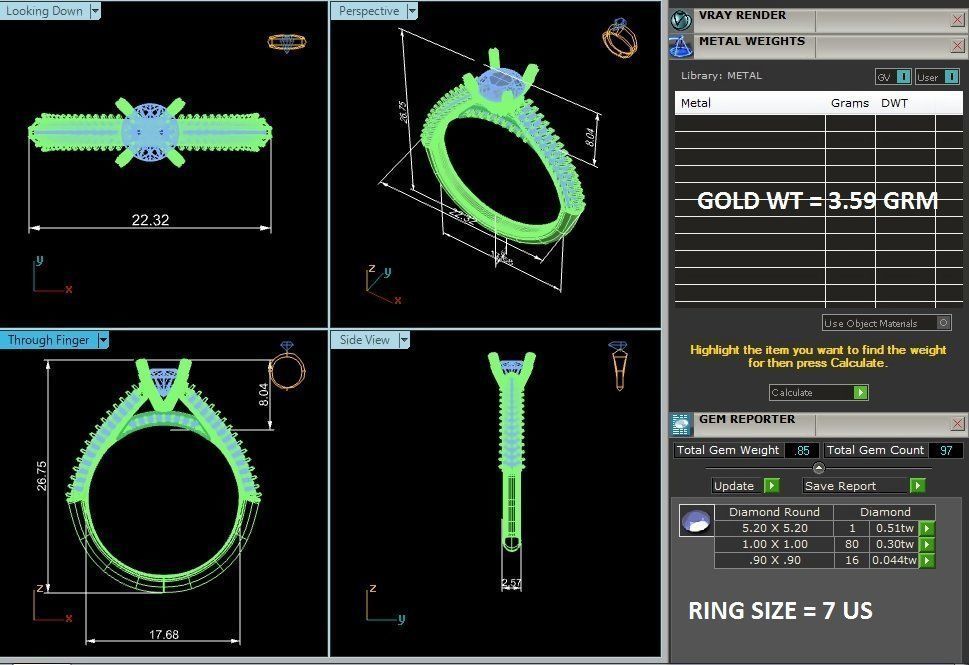Click the 0.30tw weight cell

tap(894, 544)
